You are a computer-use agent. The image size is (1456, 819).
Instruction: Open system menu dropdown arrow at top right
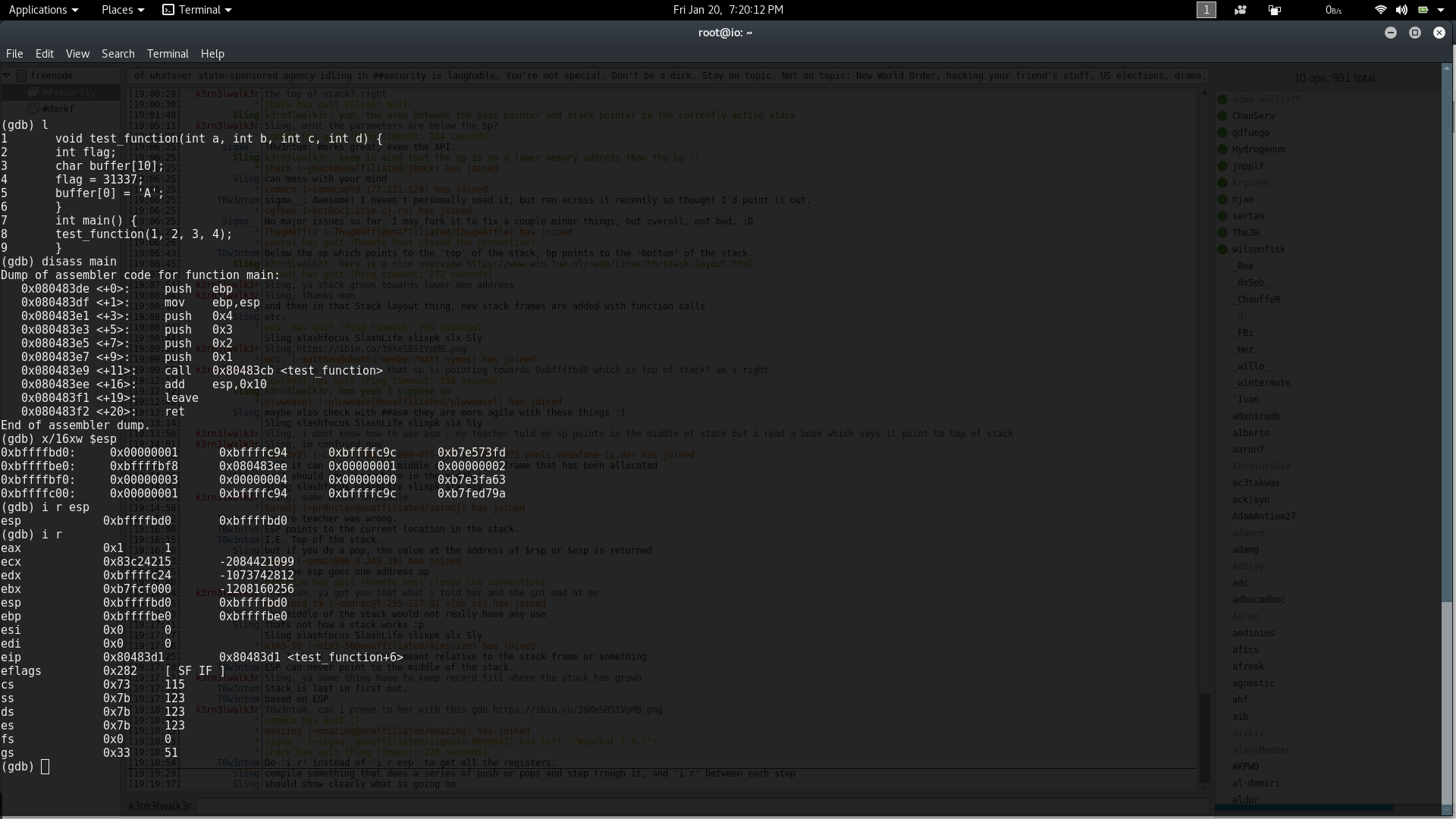pos(1441,10)
